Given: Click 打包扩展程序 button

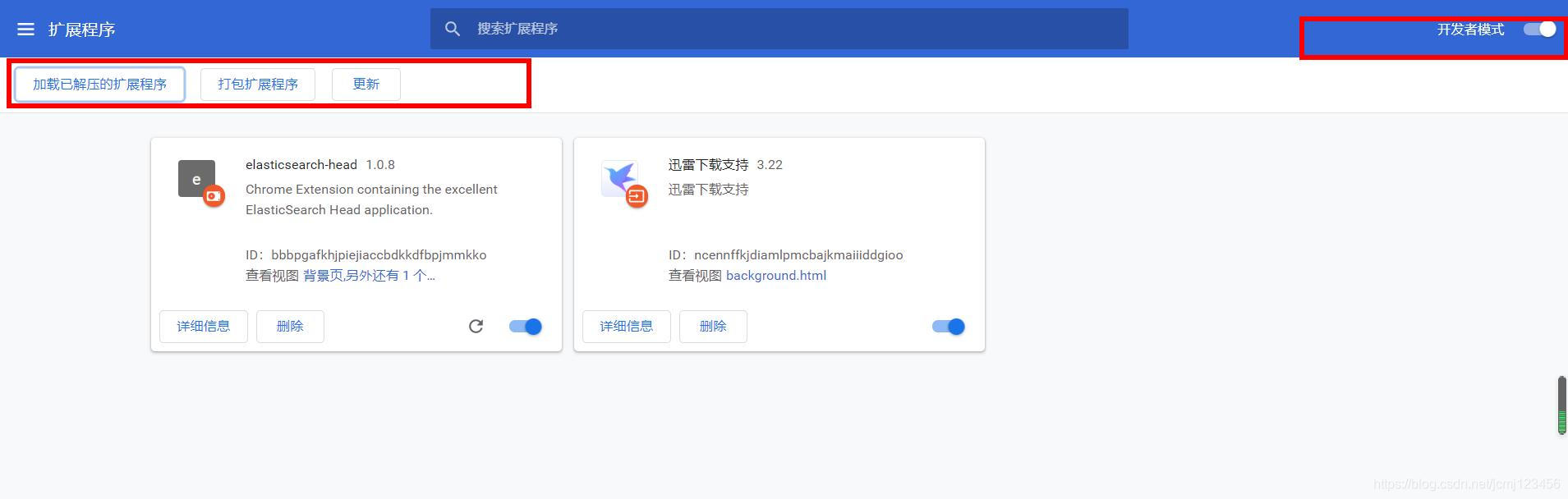Looking at the screenshot, I should (258, 85).
